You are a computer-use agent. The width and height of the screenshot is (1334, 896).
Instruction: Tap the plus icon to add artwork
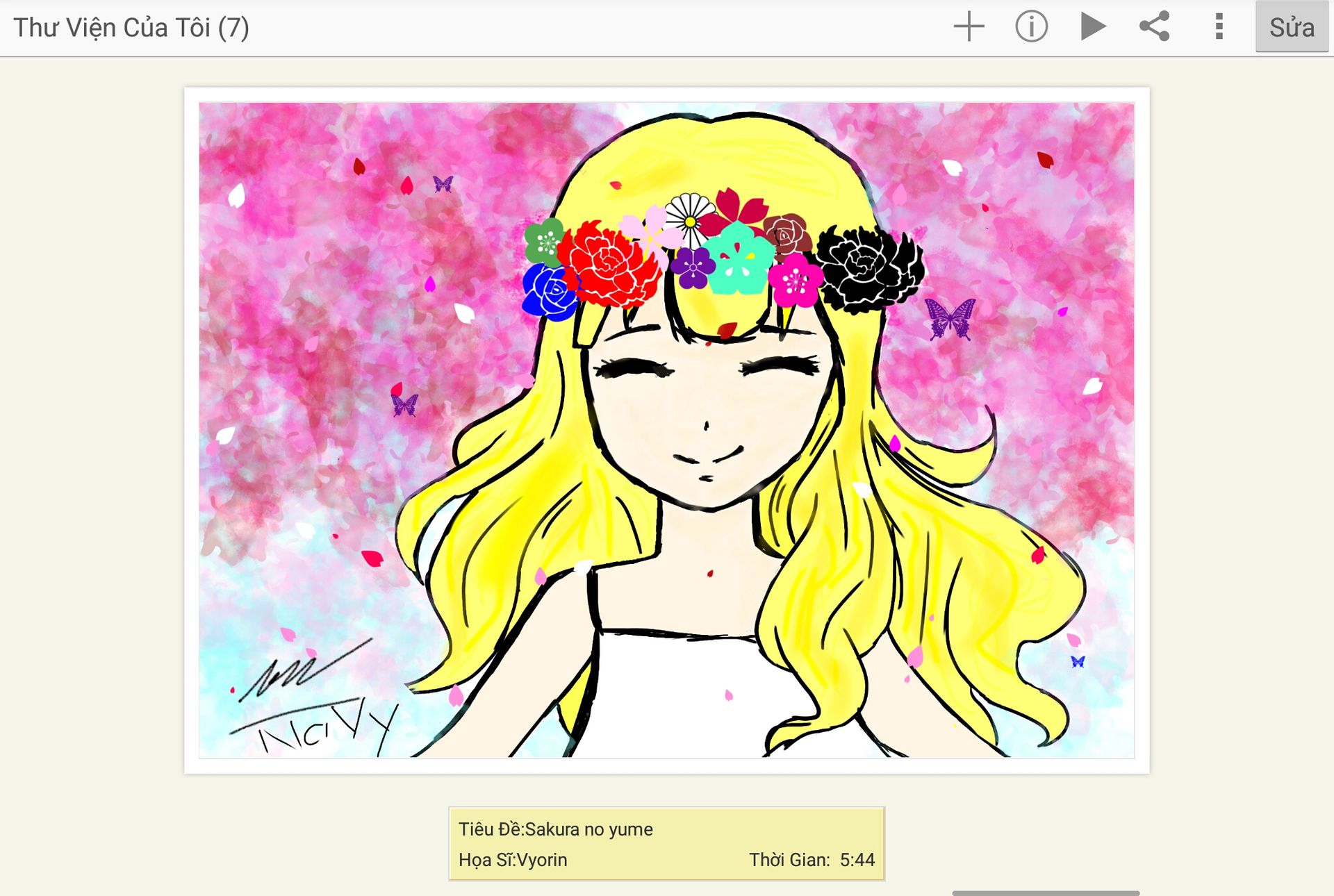click(969, 27)
